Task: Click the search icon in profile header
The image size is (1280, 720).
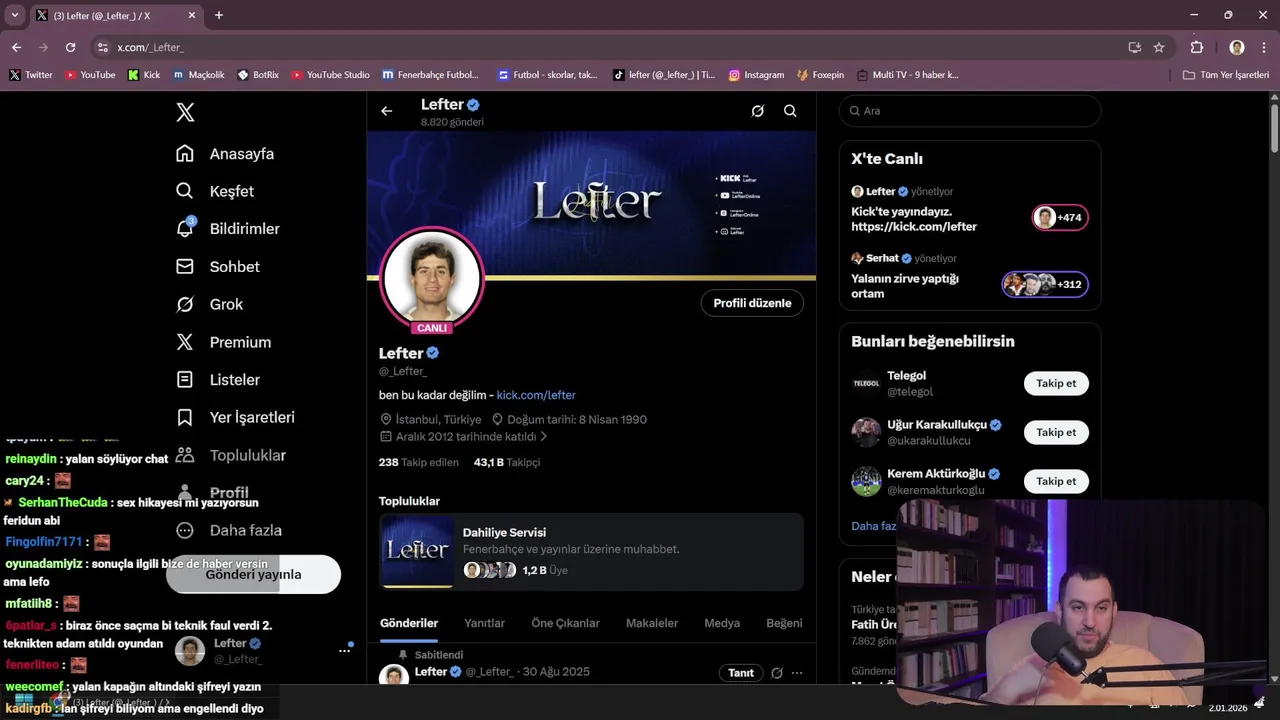Action: click(x=790, y=111)
